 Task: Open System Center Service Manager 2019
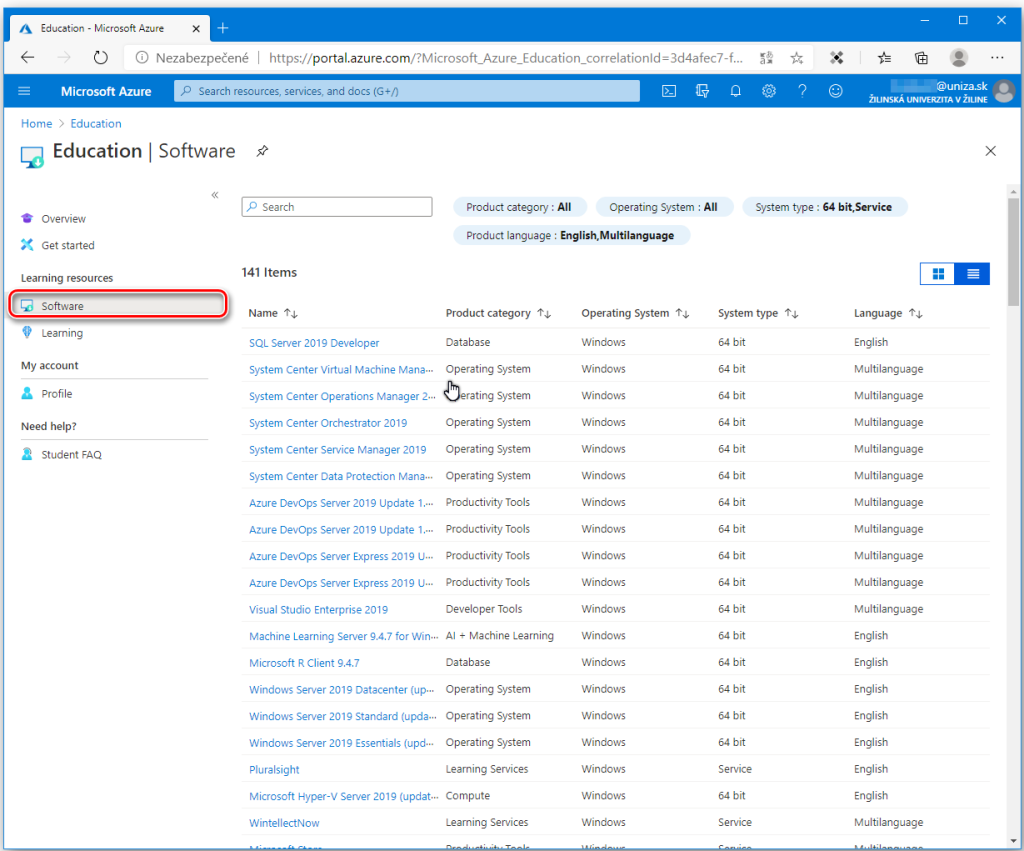[338, 450]
